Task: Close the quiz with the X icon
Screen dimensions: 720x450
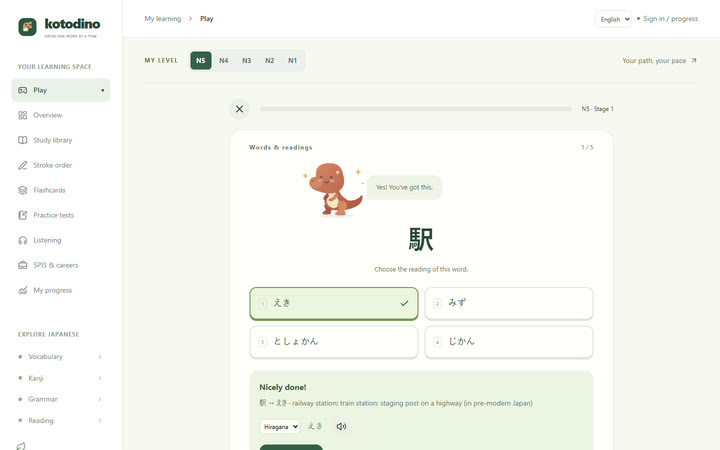Action: 239,109
